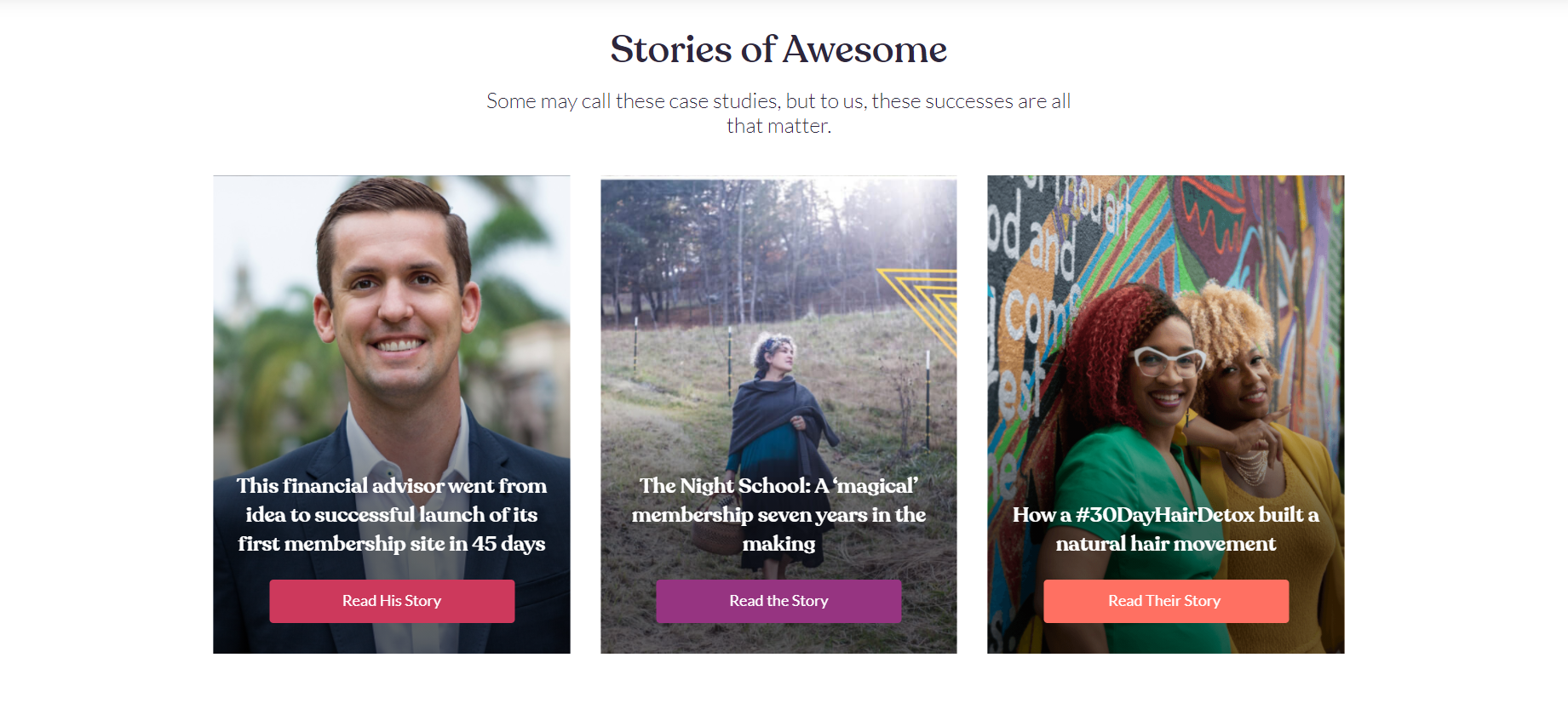Select the middle story card
1568x709 pixels.
[x=778, y=415]
